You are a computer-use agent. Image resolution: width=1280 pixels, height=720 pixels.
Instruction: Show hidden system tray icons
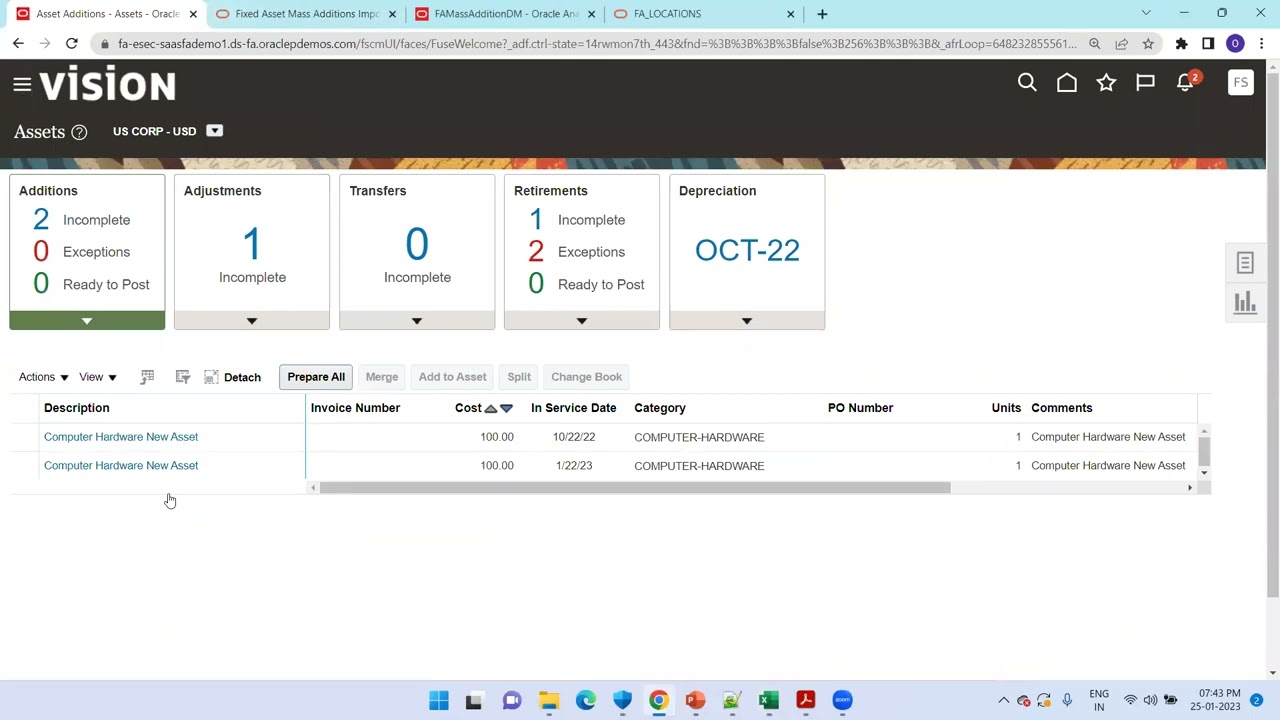(1004, 700)
